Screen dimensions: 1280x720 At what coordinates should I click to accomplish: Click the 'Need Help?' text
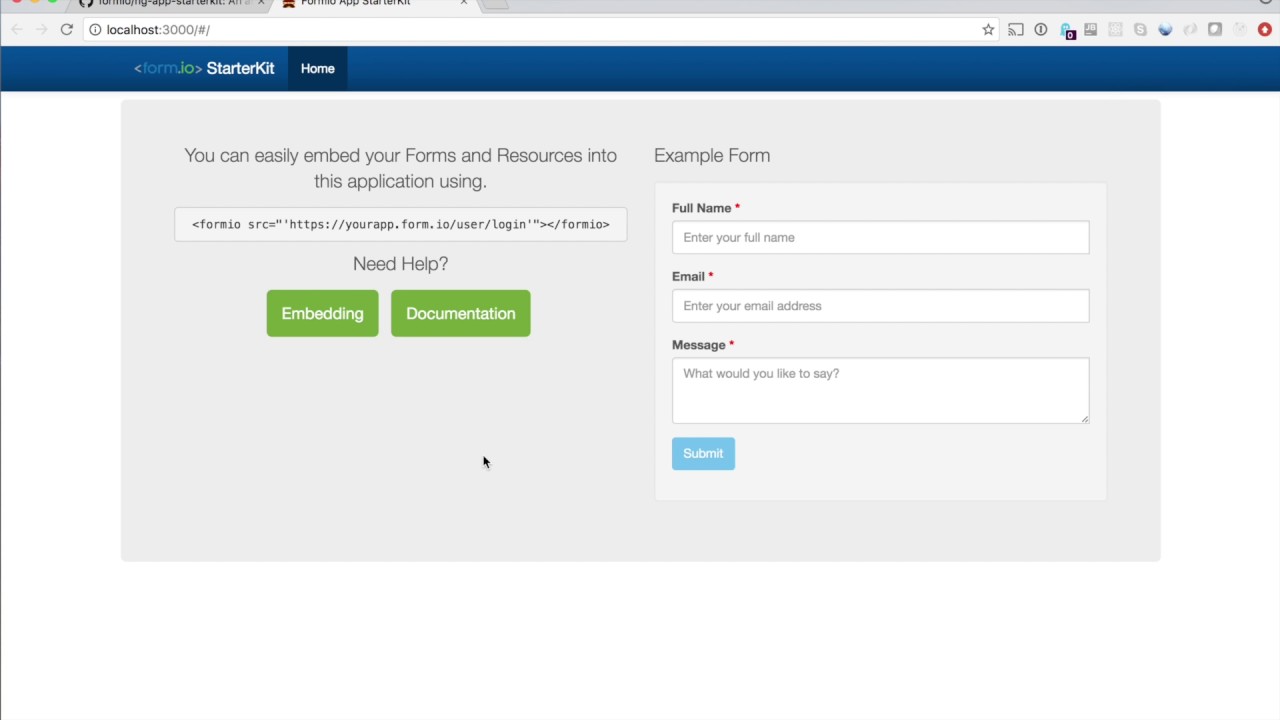pos(400,264)
